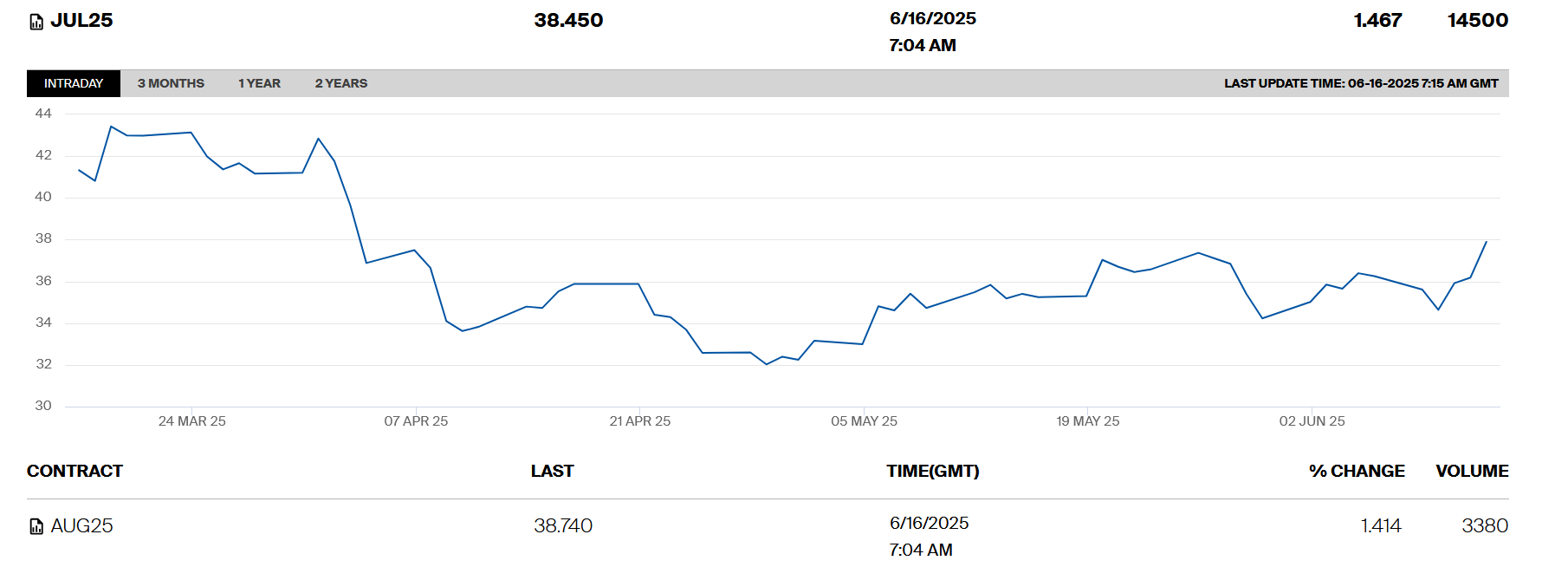
Task: Switch to the INTRADAY tab
Action: (74, 83)
